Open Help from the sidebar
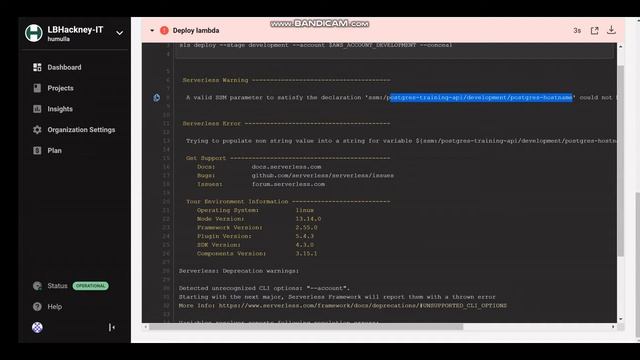The image size is (640, 360). [x=55, y=307]
